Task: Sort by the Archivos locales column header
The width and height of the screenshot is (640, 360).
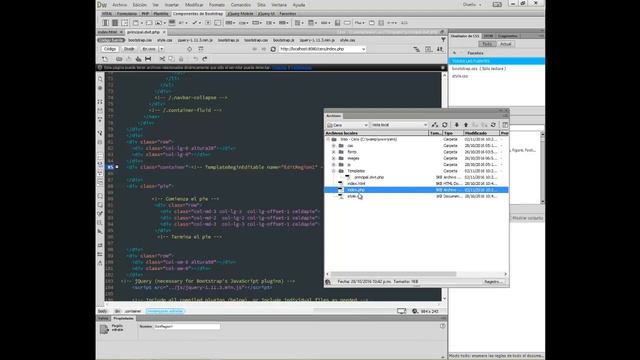Action: 376,133
